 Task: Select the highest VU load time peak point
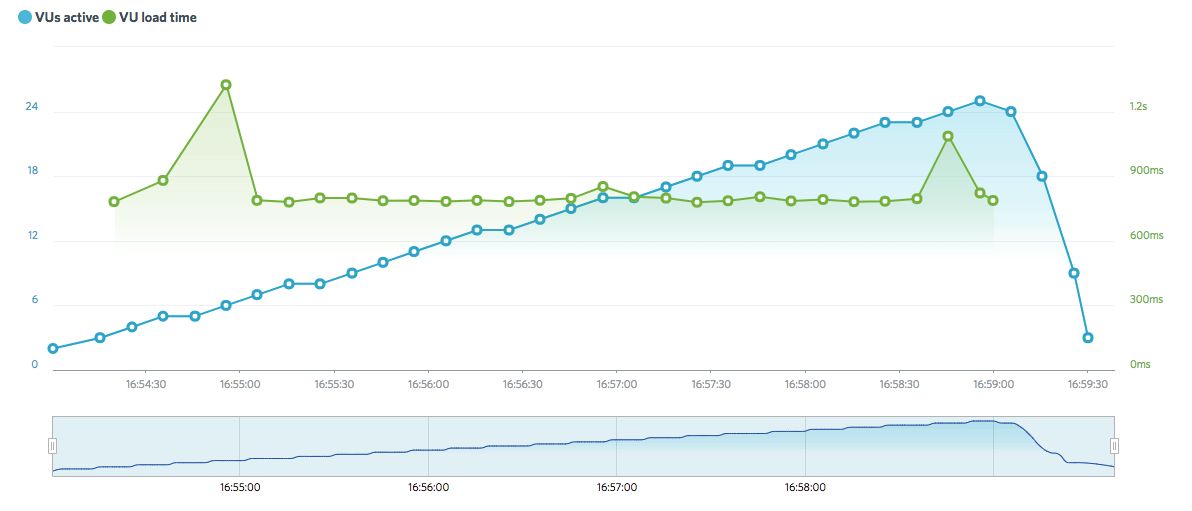pos(226,85)
